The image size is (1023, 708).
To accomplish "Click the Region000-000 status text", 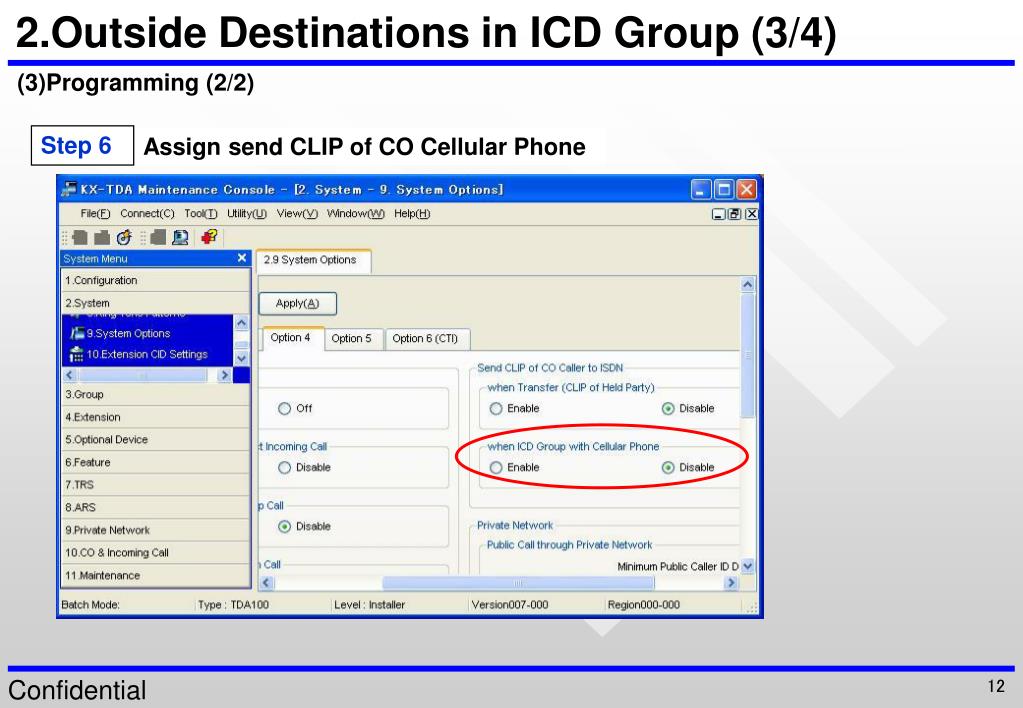I will (643, 605).
